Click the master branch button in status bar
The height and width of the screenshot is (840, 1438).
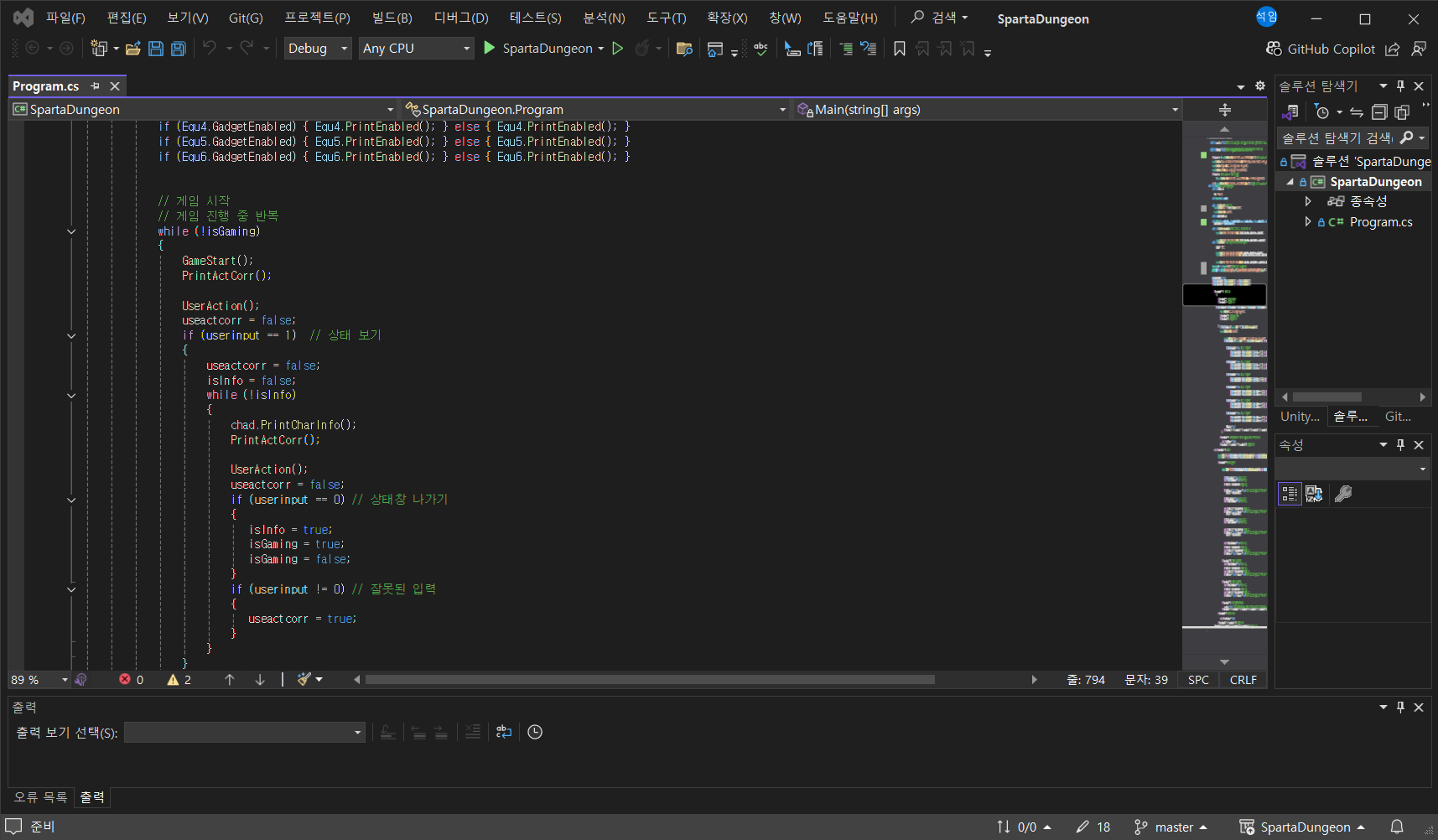coord(1171,827)
